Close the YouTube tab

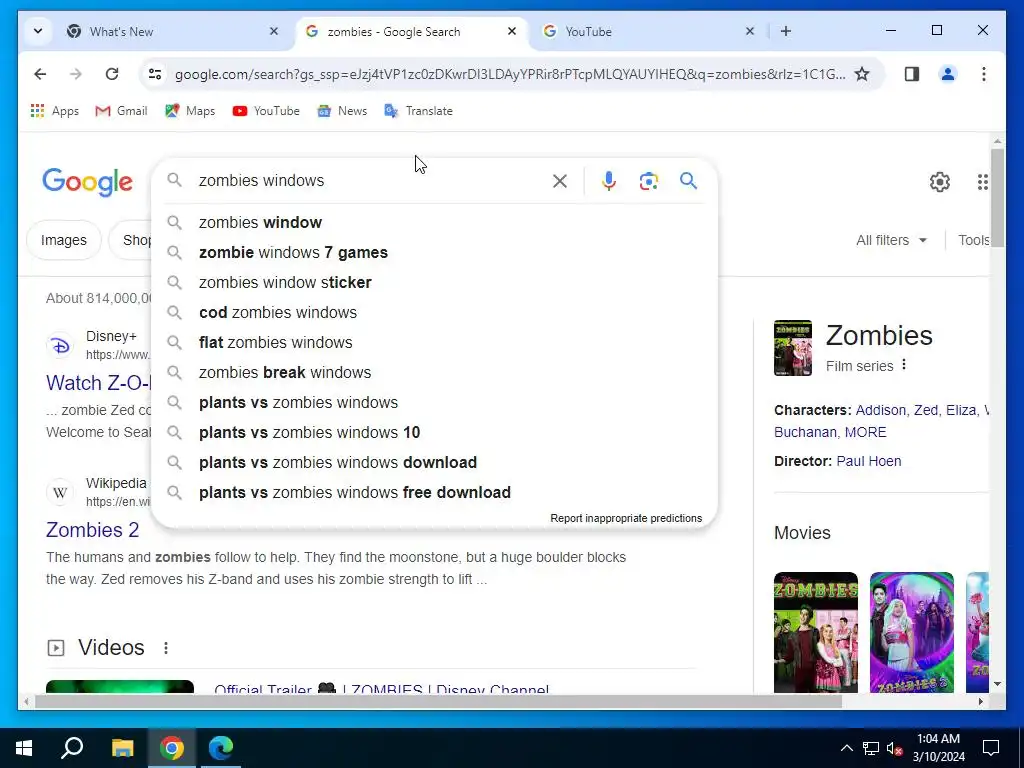click(750, 31)
